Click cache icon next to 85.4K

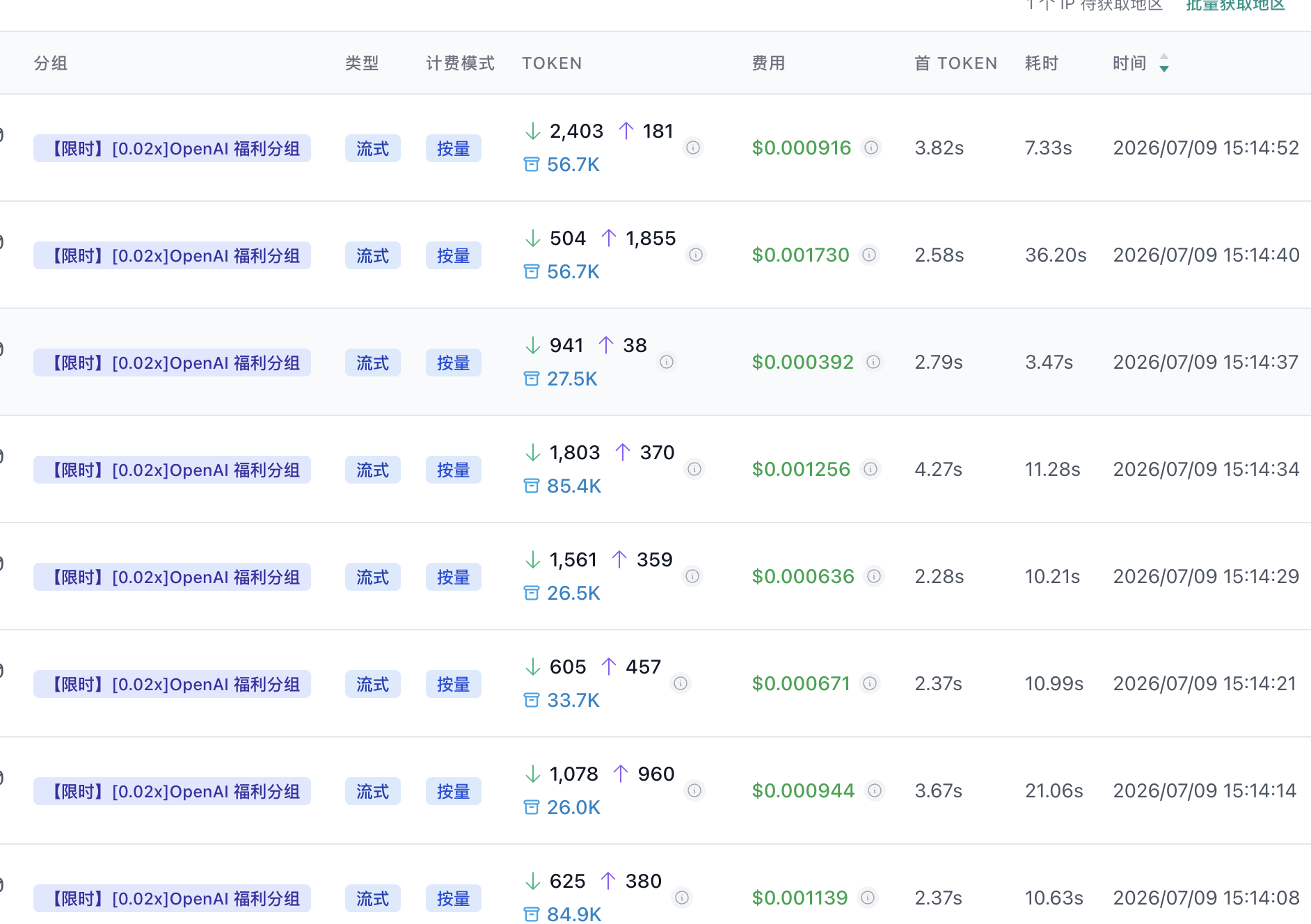(x=532, y=486)
